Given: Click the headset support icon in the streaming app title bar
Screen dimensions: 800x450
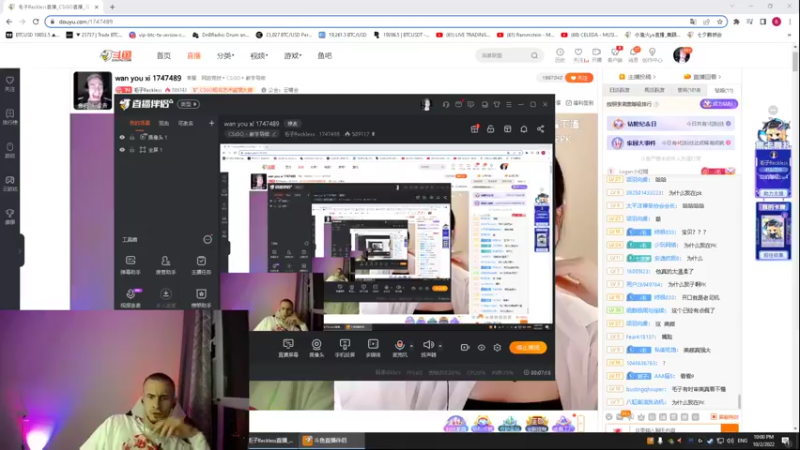Looking at the screenshot, I should coord(446,105).
